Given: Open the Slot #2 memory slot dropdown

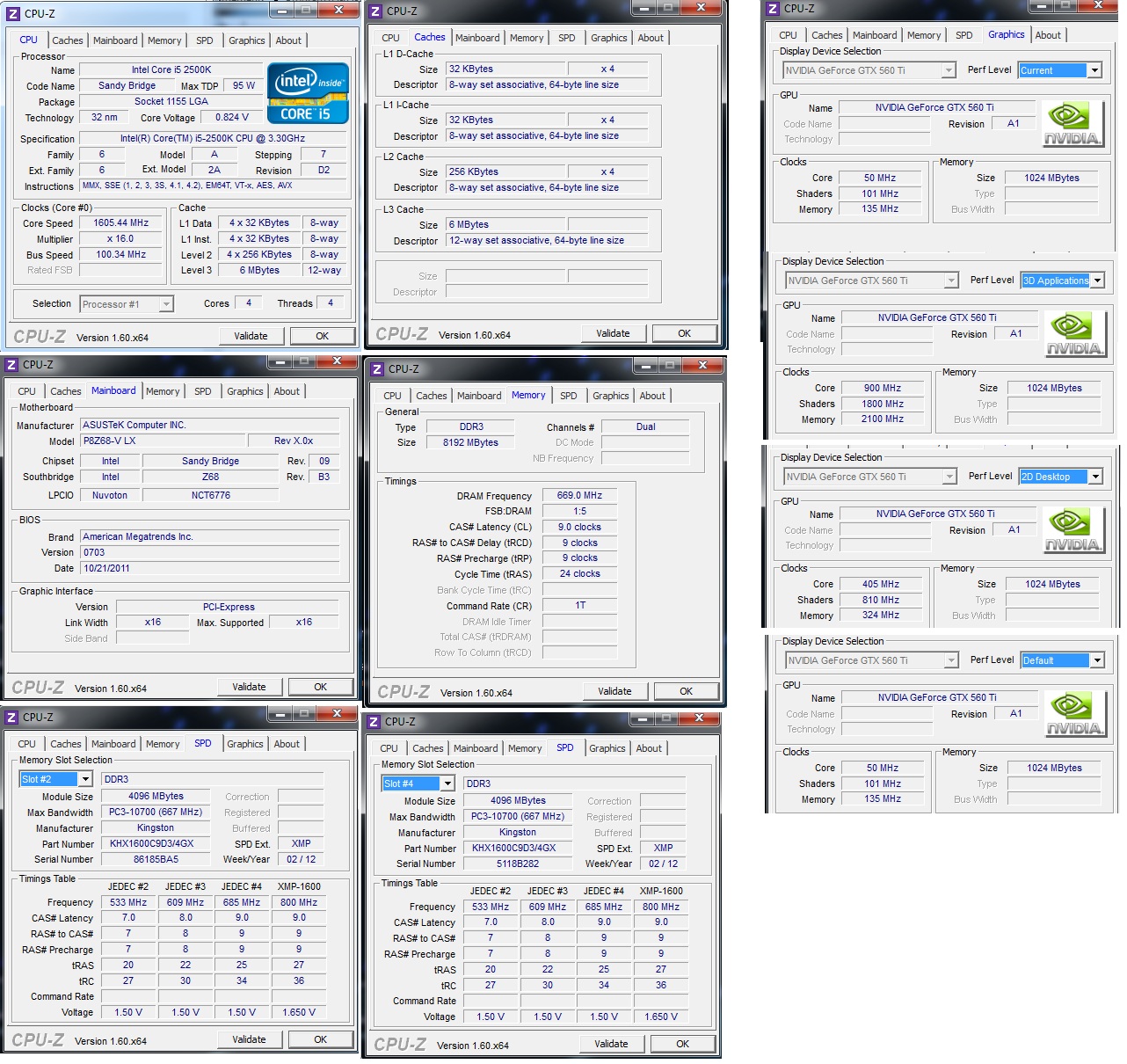Looking at the screenshot, I should pyautogui.click(x=85, y=779).
